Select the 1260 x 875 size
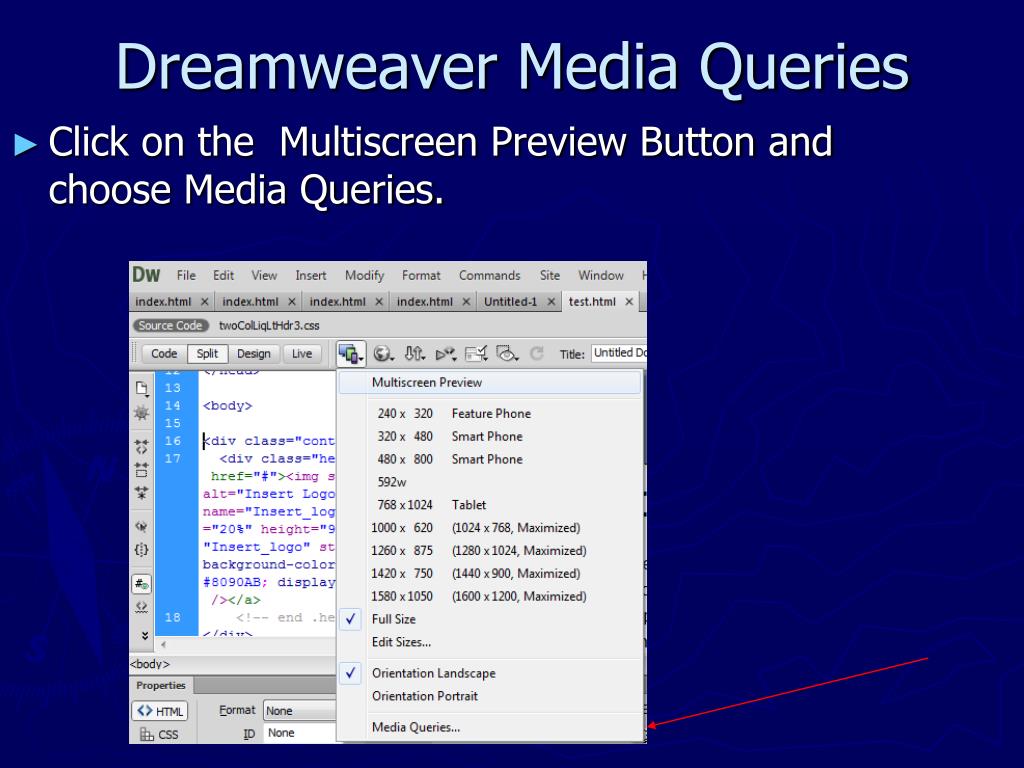The image size is (1024, 768). [x=490, y=551]
